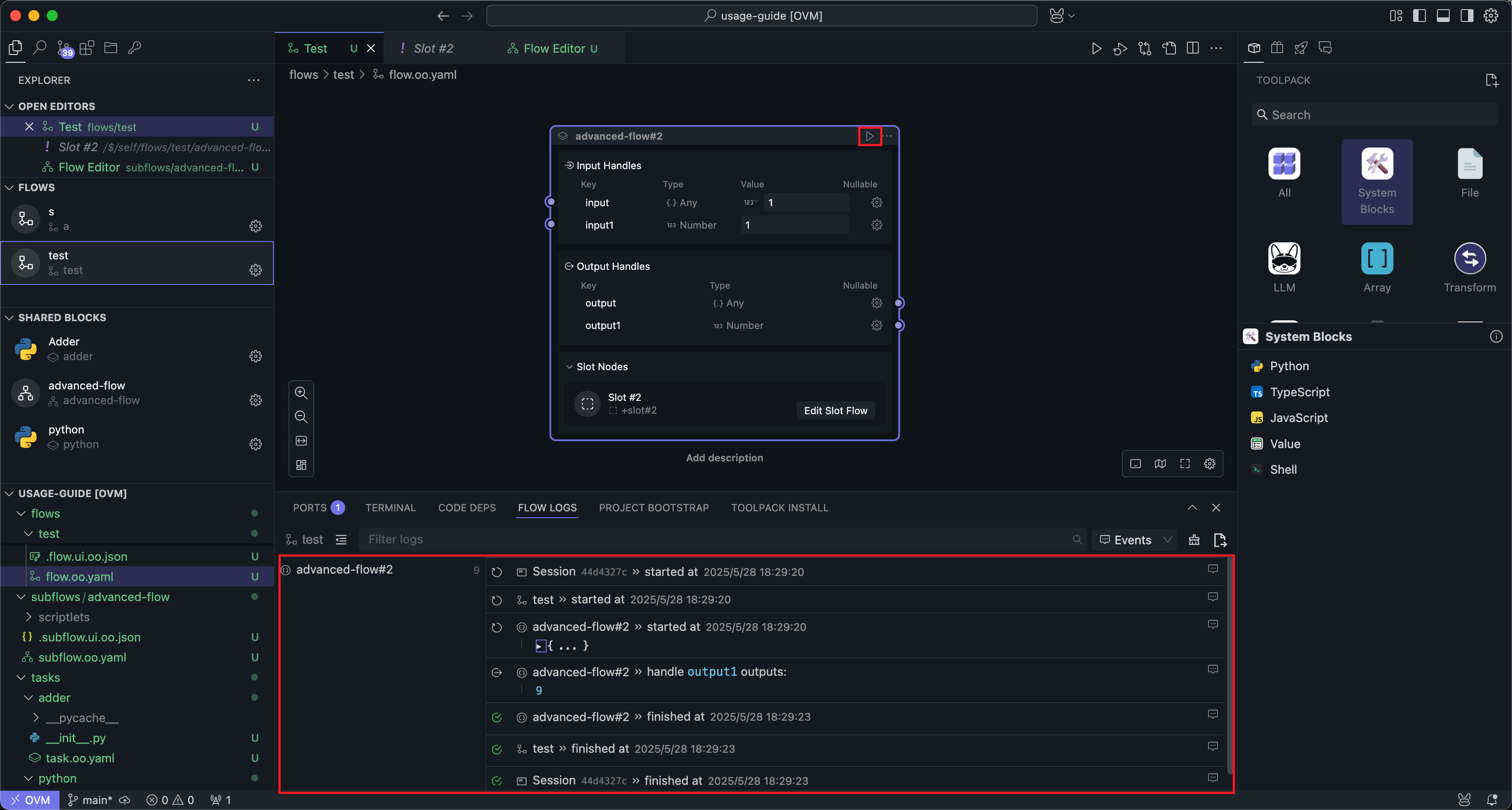Switch to the Flow Editor tab
Image resolution: width=1512 pixels, height=810 pixels.
click(554, 48)
